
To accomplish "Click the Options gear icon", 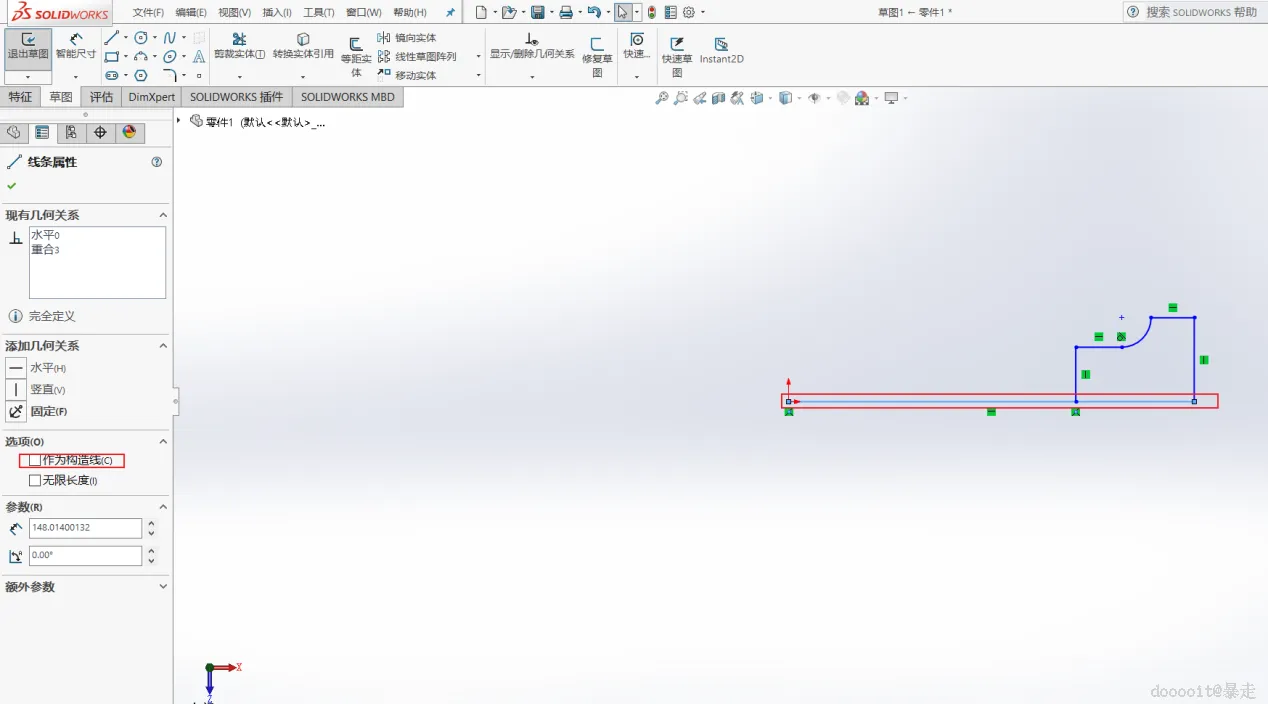I will click(689, 12).
